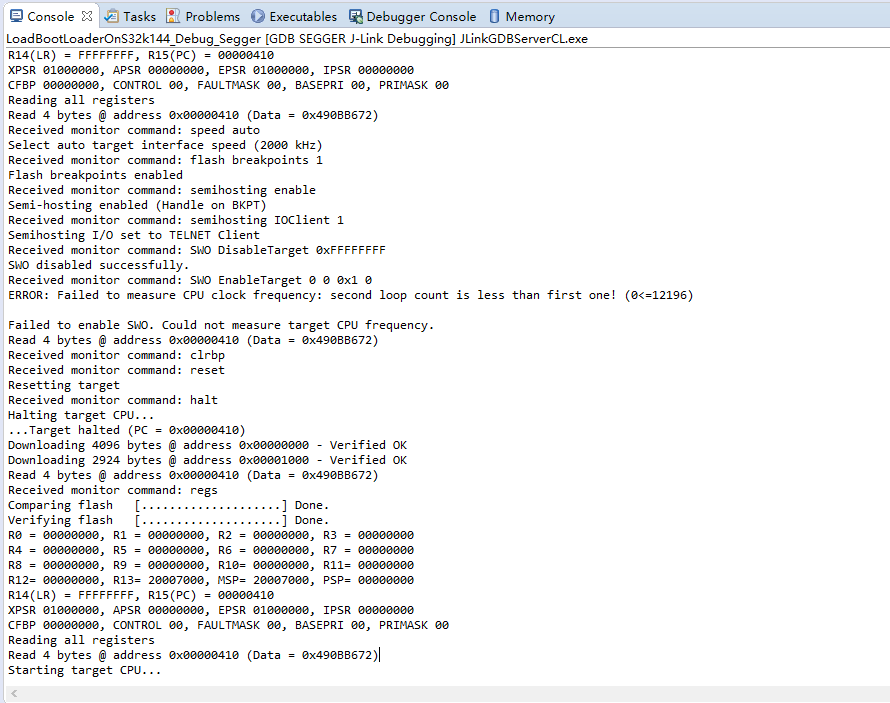The image size is (890, 703).
Task: Click the Debugger Console tab bug icon
Action: coord(356,16)
